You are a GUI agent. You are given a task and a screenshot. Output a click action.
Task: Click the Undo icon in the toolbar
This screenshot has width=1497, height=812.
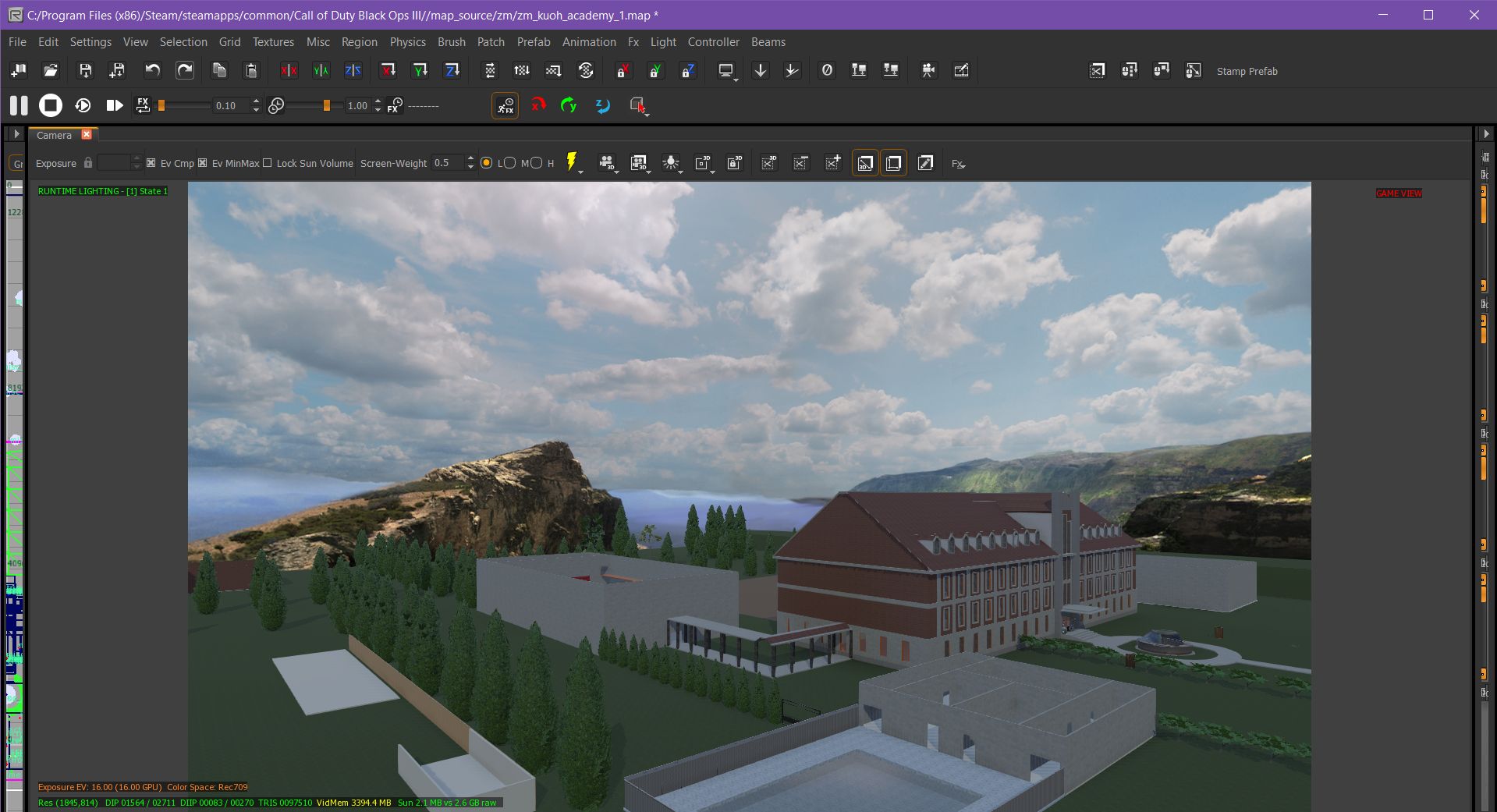point(152,70)
